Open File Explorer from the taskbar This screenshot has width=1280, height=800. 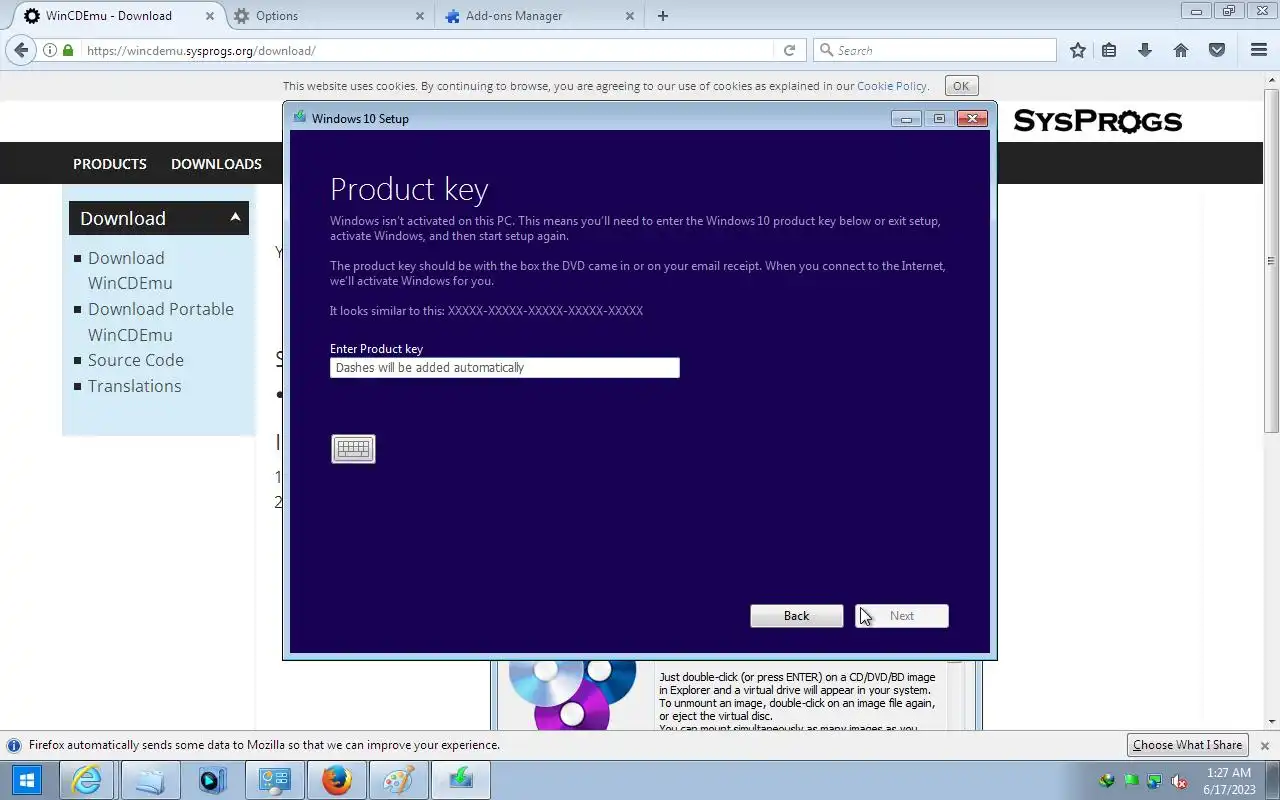[x=150, y=780]
